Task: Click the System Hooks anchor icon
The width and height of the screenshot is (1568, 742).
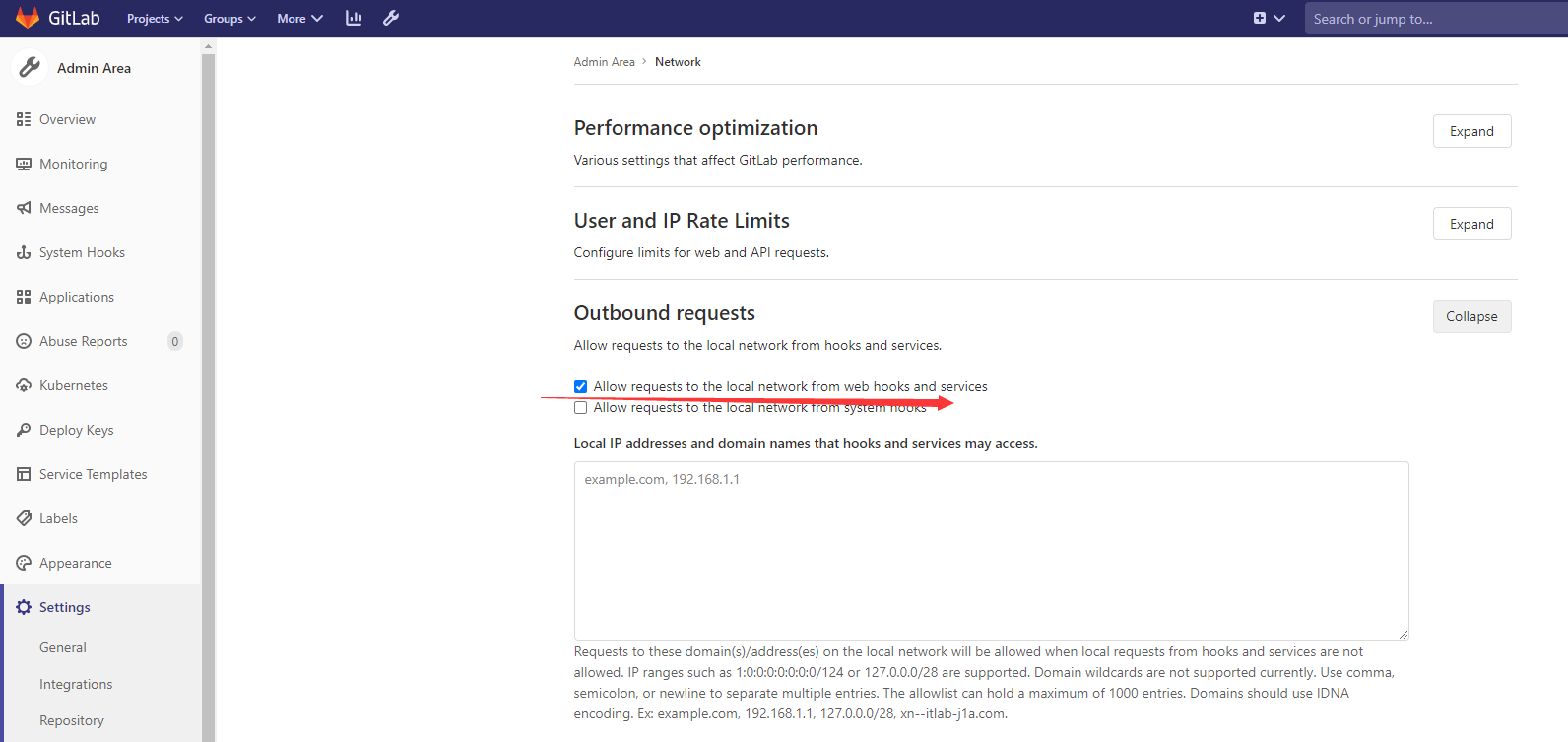Action: (x=24, y=252)
